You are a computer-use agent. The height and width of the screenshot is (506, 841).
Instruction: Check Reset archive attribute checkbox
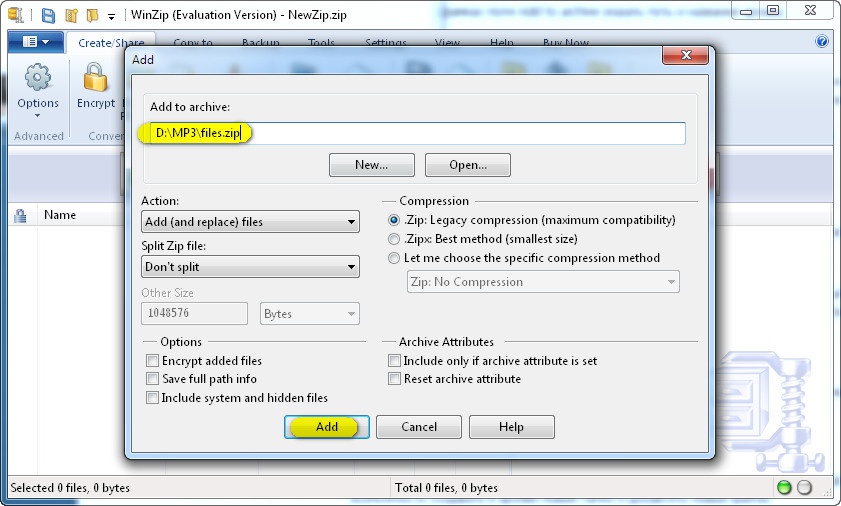[x=394, y=378]
